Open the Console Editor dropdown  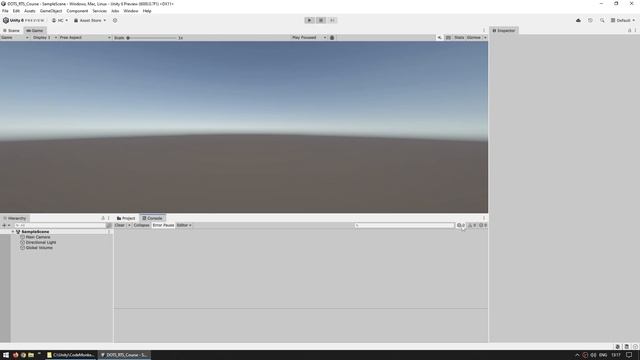point(184,225)
